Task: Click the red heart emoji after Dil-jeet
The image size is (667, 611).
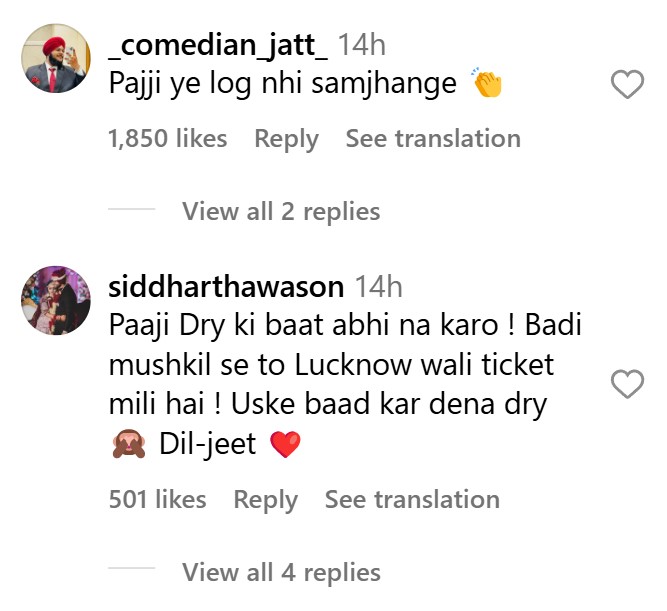Action: click(x=285, y=444)
